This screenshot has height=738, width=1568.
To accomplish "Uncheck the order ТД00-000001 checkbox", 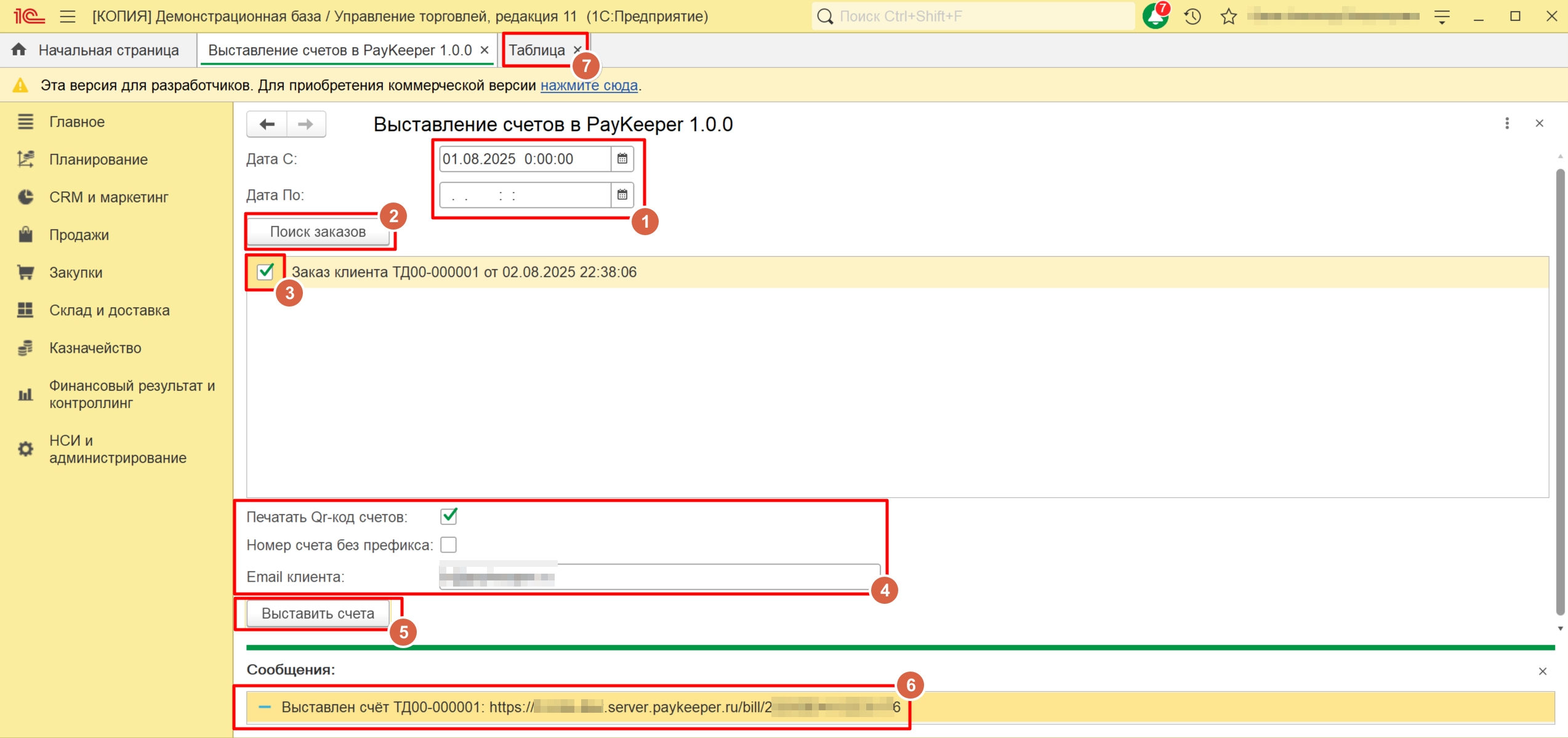I will pyautogui.click(x=265, y=271).
